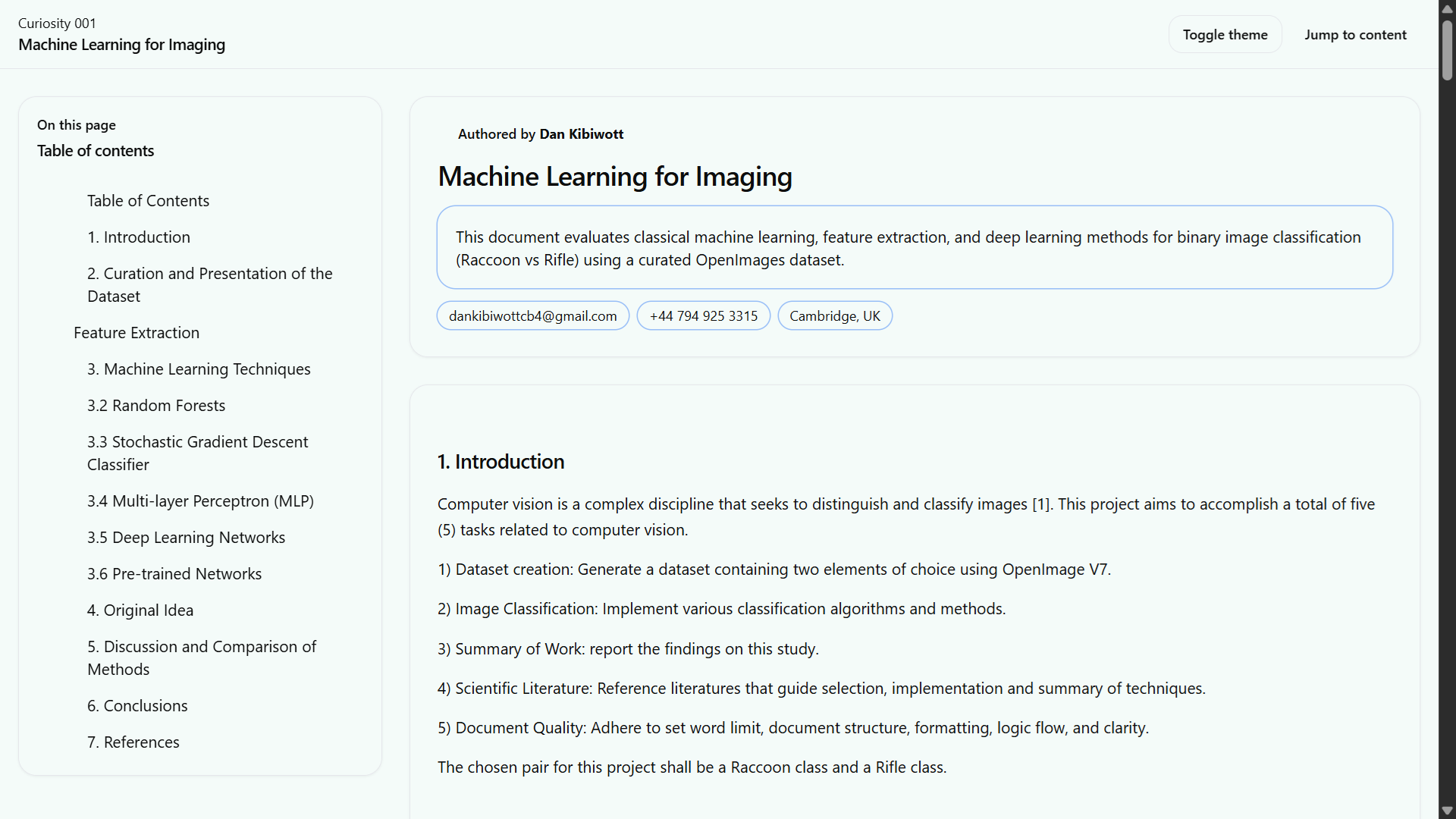Viewport: 1456px width, 819px height.
Task: Navigate to '3. Machine Learning Techniques'
Action: click(199, 369)
